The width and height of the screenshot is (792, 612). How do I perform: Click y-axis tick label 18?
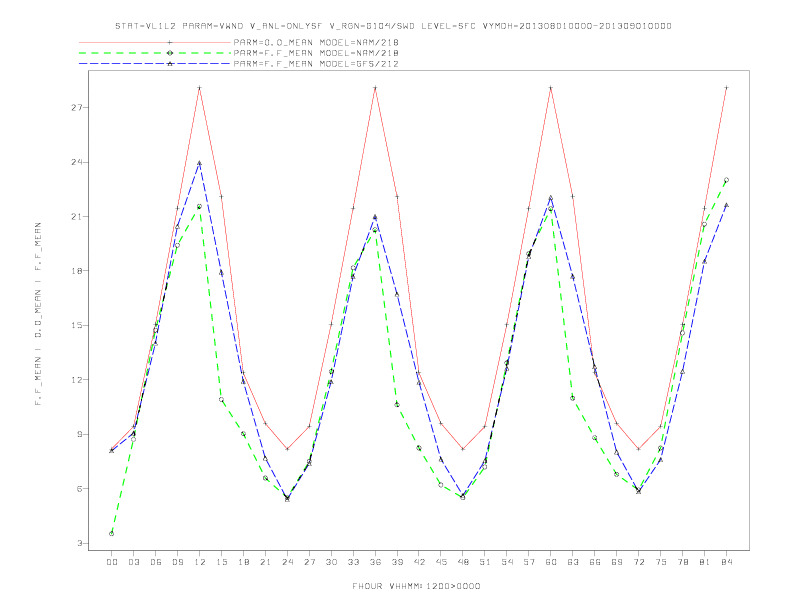[77, 271]
